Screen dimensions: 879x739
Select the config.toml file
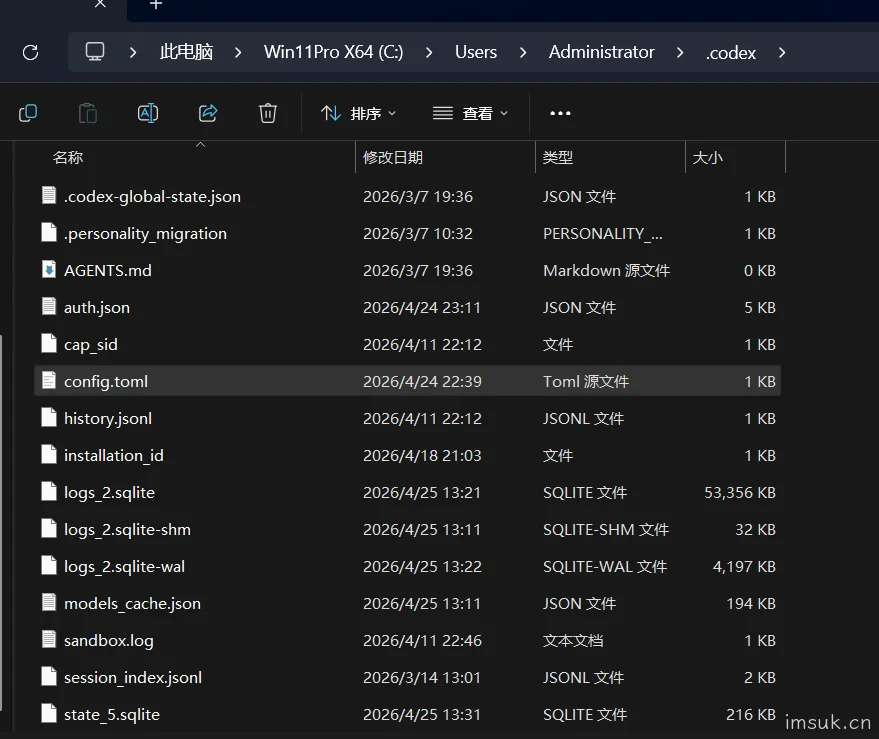coord(407,381)
